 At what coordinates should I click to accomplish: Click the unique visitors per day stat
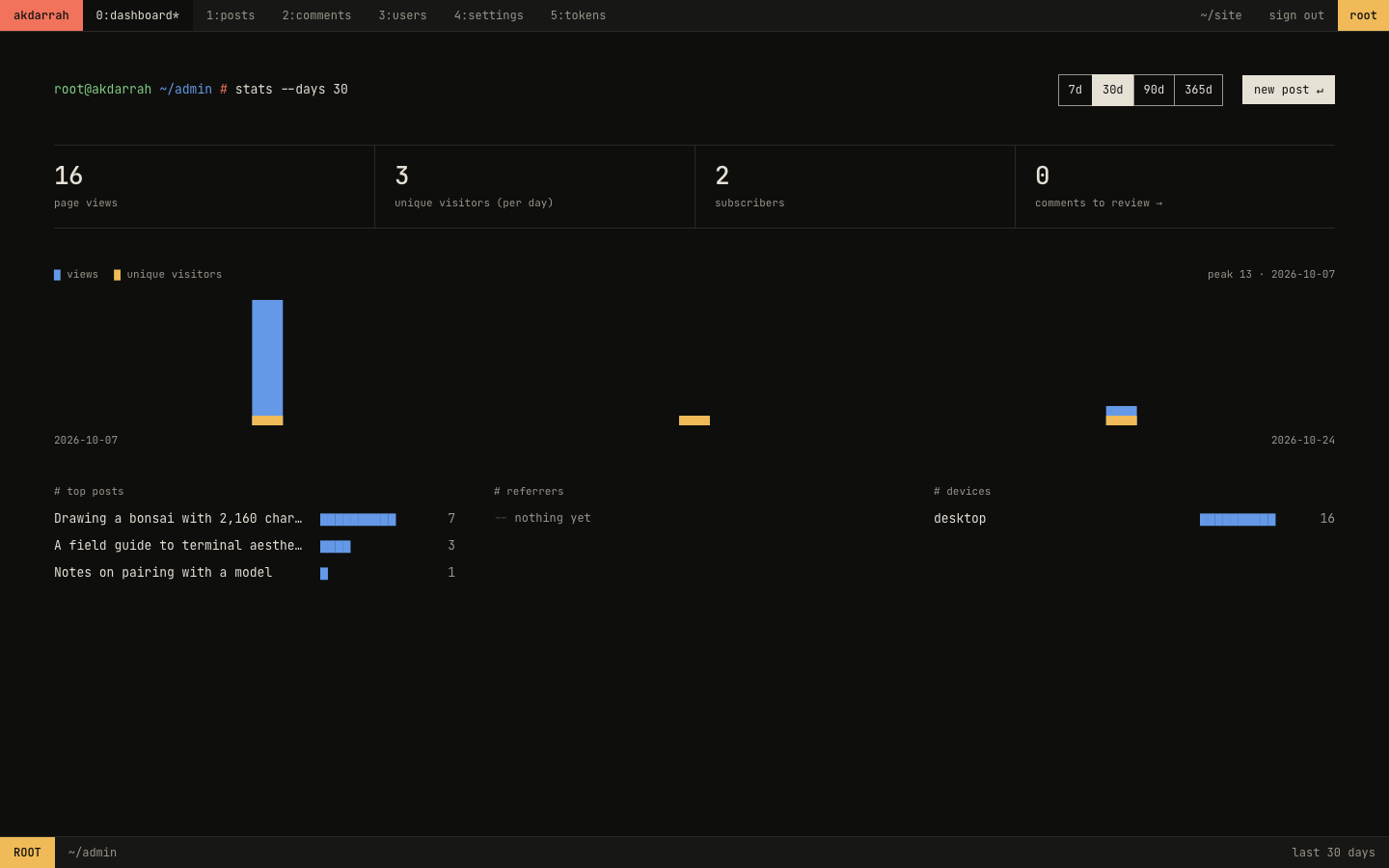click(x=534, y=187)
